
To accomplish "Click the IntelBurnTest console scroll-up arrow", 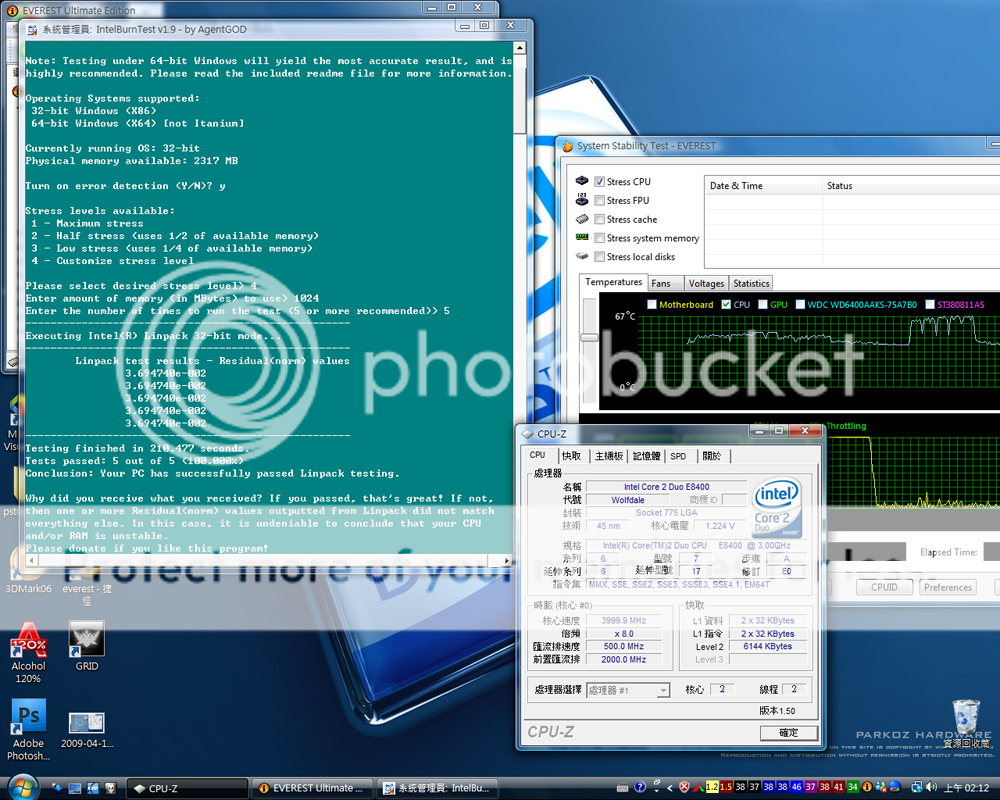I will coord(520,48).
